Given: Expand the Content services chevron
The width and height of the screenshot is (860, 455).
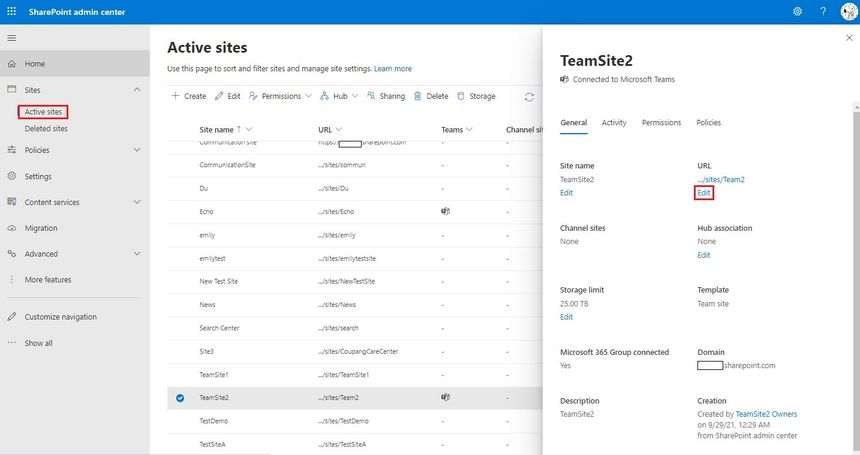Looking at the screenshot, I should tap(137, 202).
